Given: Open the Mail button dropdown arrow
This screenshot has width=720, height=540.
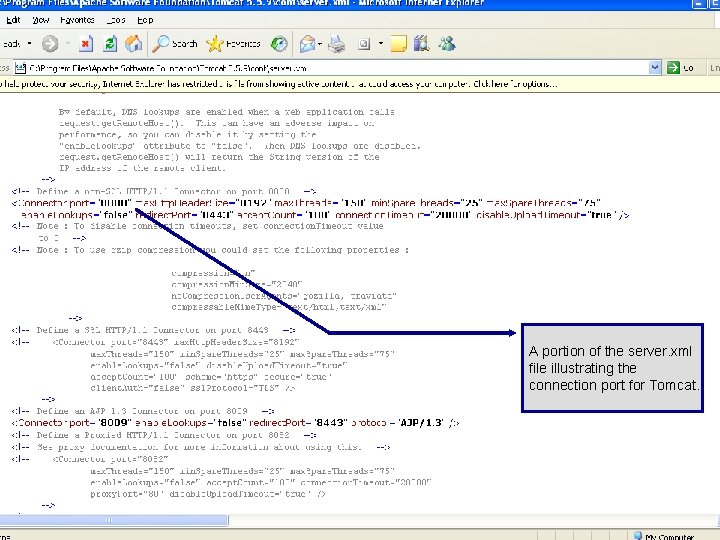Looking at the screenshot, I should (x=320, y=44).
